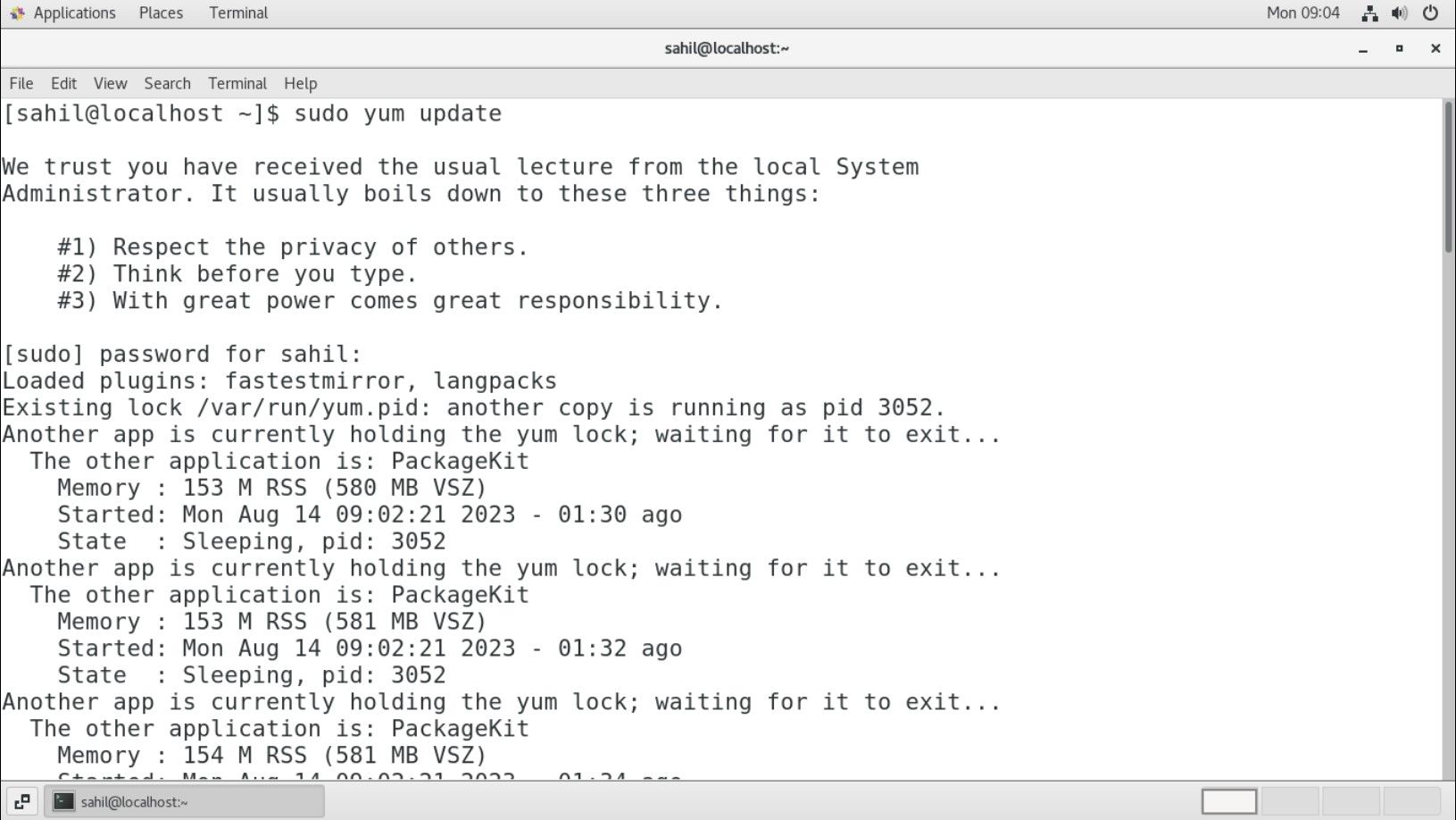Open the Edit menu
This screenshot has height=820, width=1456.
pyautogui.click(x=62, y=83)
